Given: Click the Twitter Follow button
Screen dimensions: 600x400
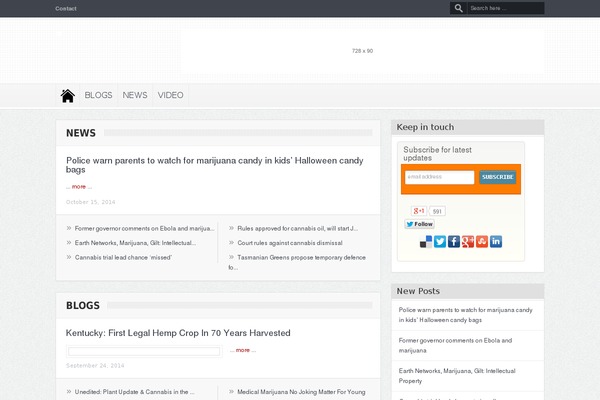Looking at the screenshot, I should [x=419, y=224].
